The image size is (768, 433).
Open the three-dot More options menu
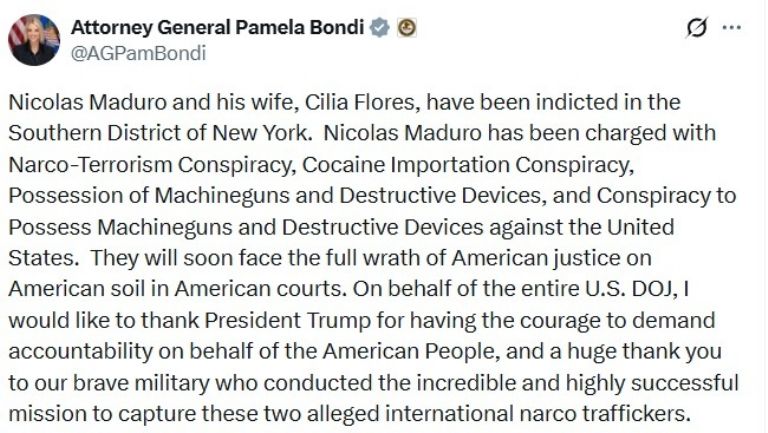[x=732, y=28]
